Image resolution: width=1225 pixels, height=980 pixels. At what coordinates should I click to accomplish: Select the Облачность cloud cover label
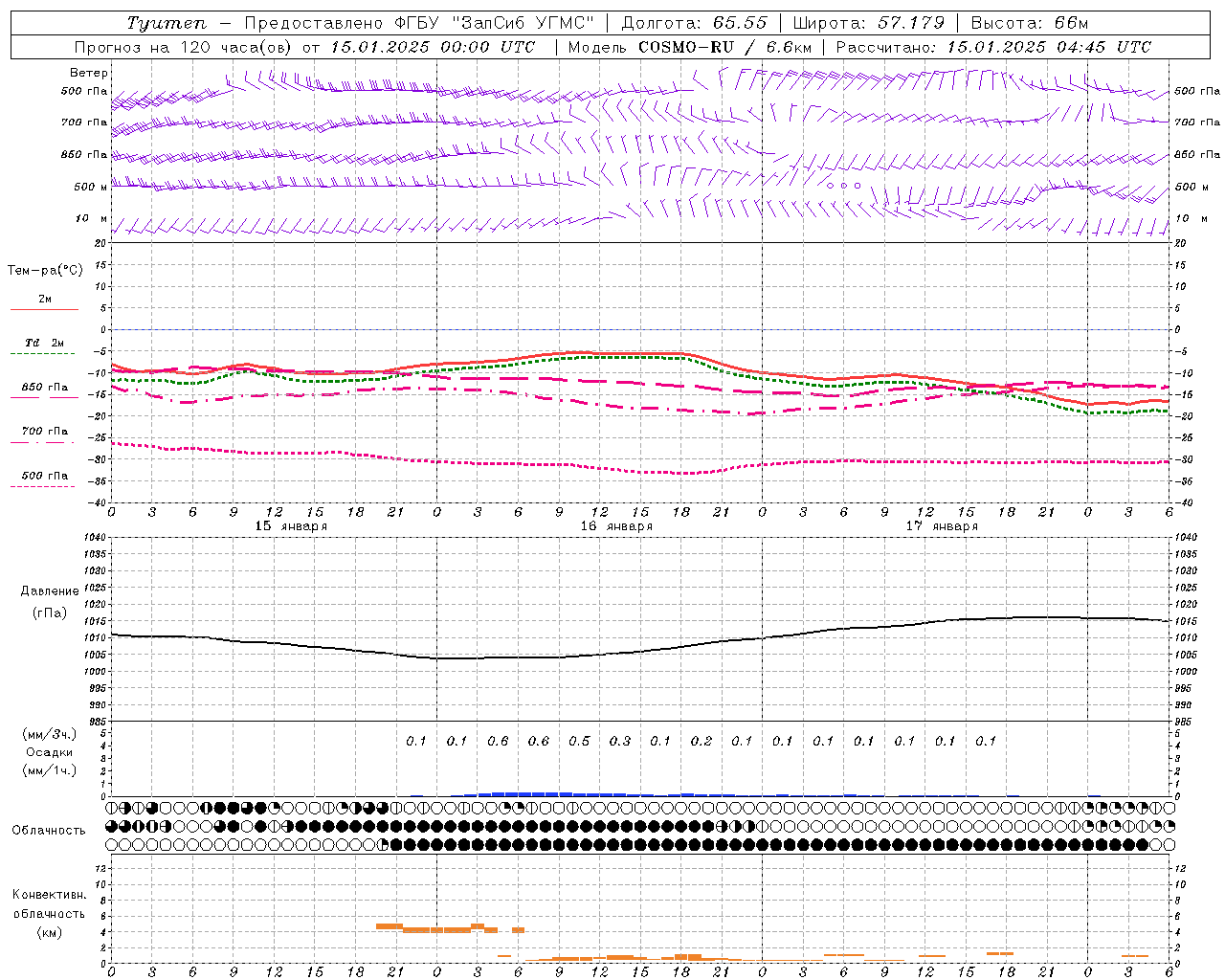click(49, 830)
